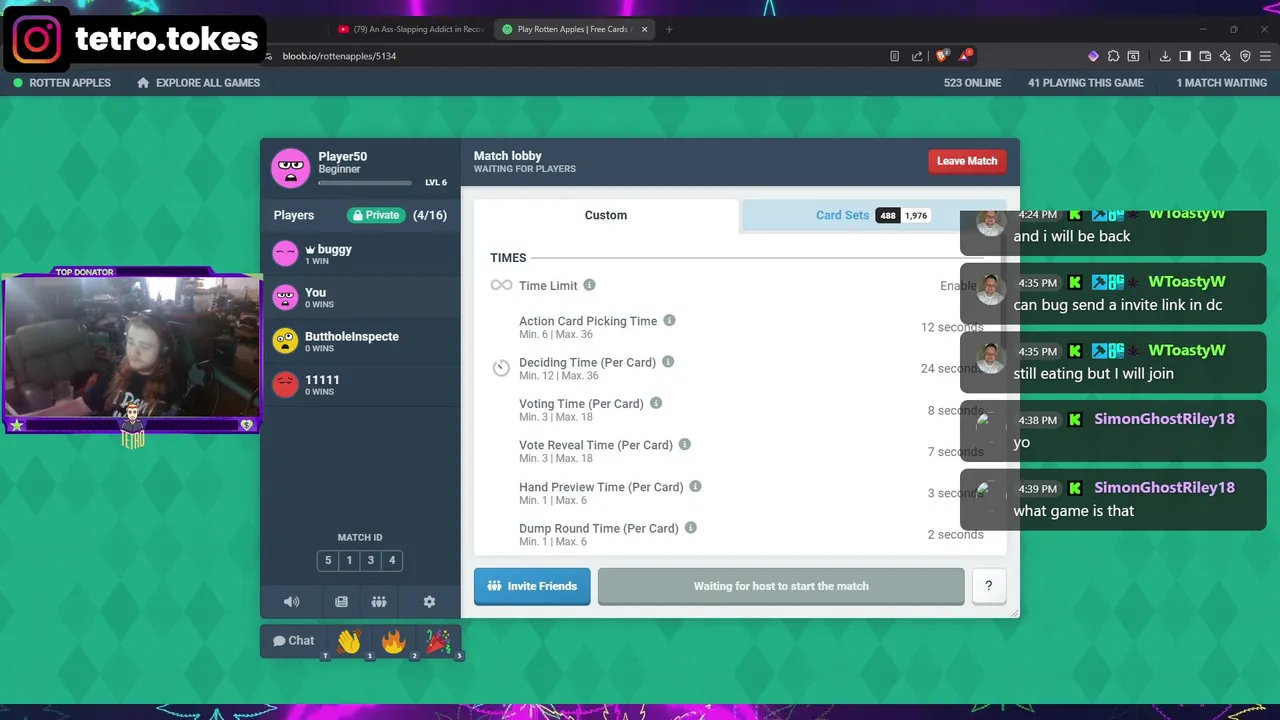The image size is (1280, 720).
Task: Click the green Private lock badge
Action: (376, 215)
